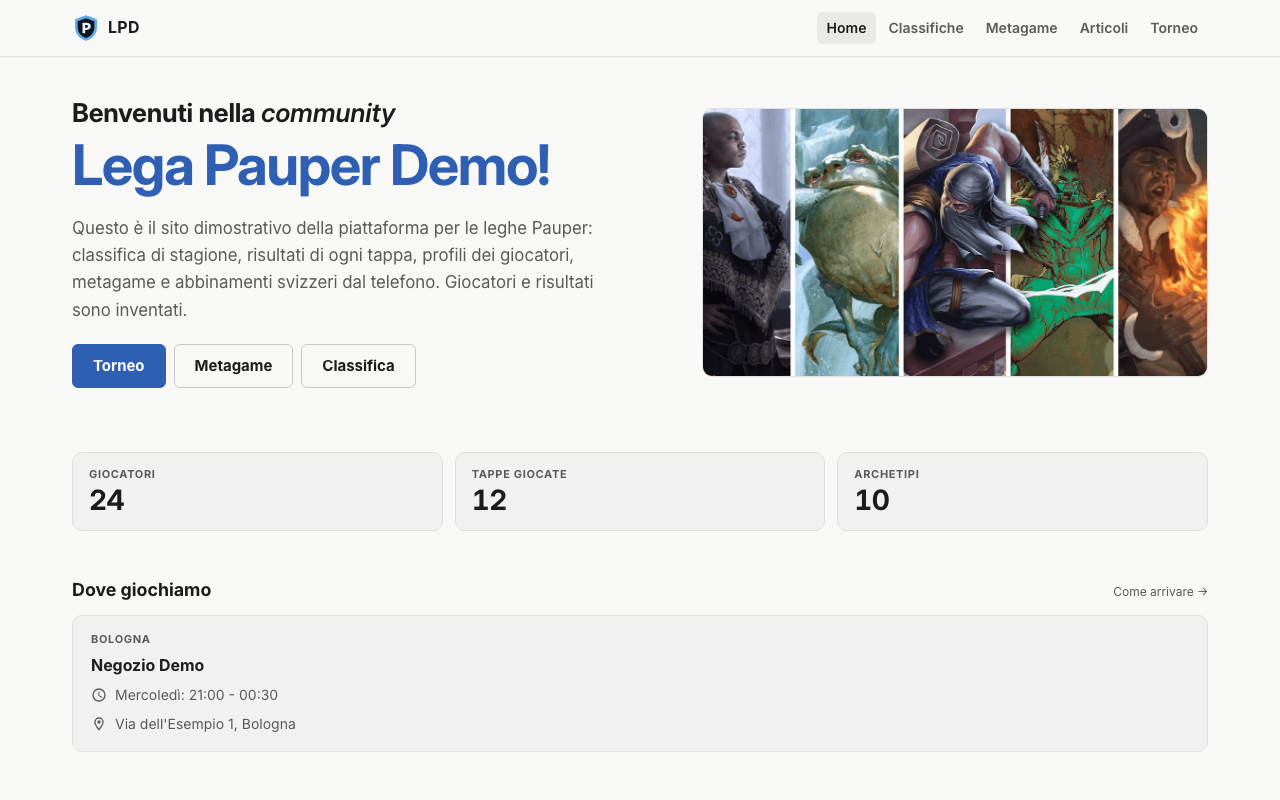Click the Classifica button
The width and height of the screenshot is (1280, 800).
click(358, 366)
